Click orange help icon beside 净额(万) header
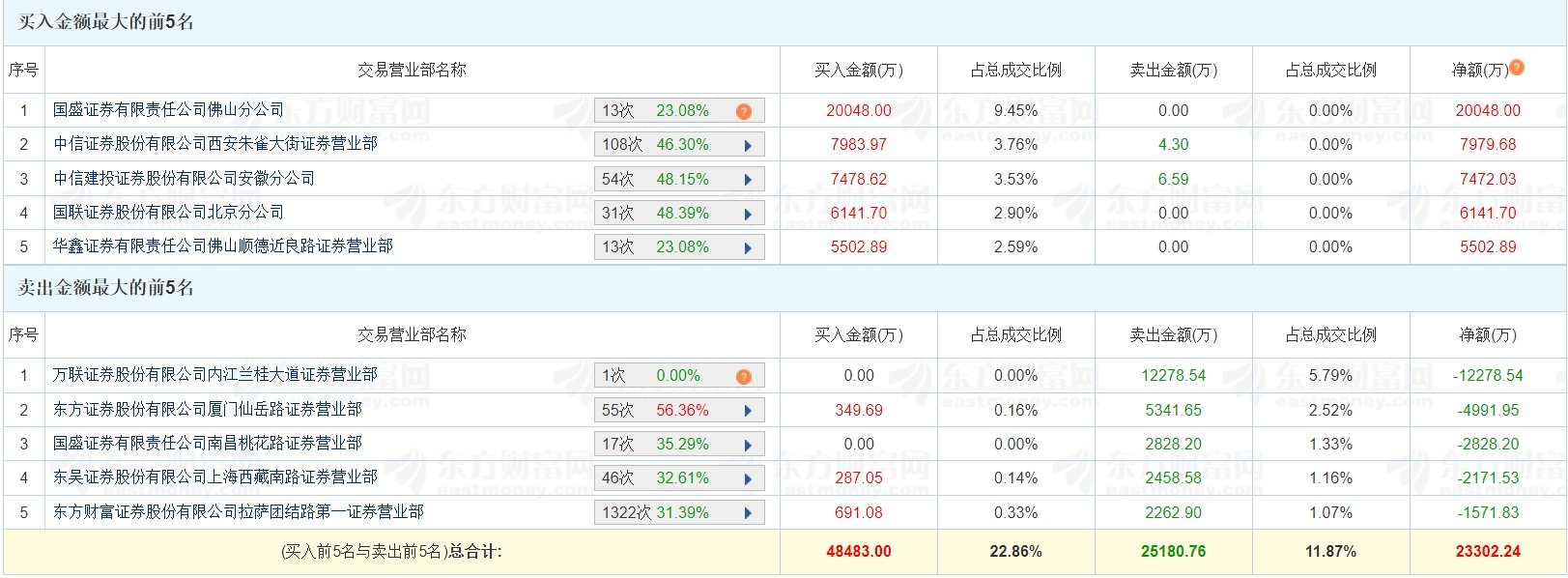Screen dimensions: 1568x578 [1517, 67]
